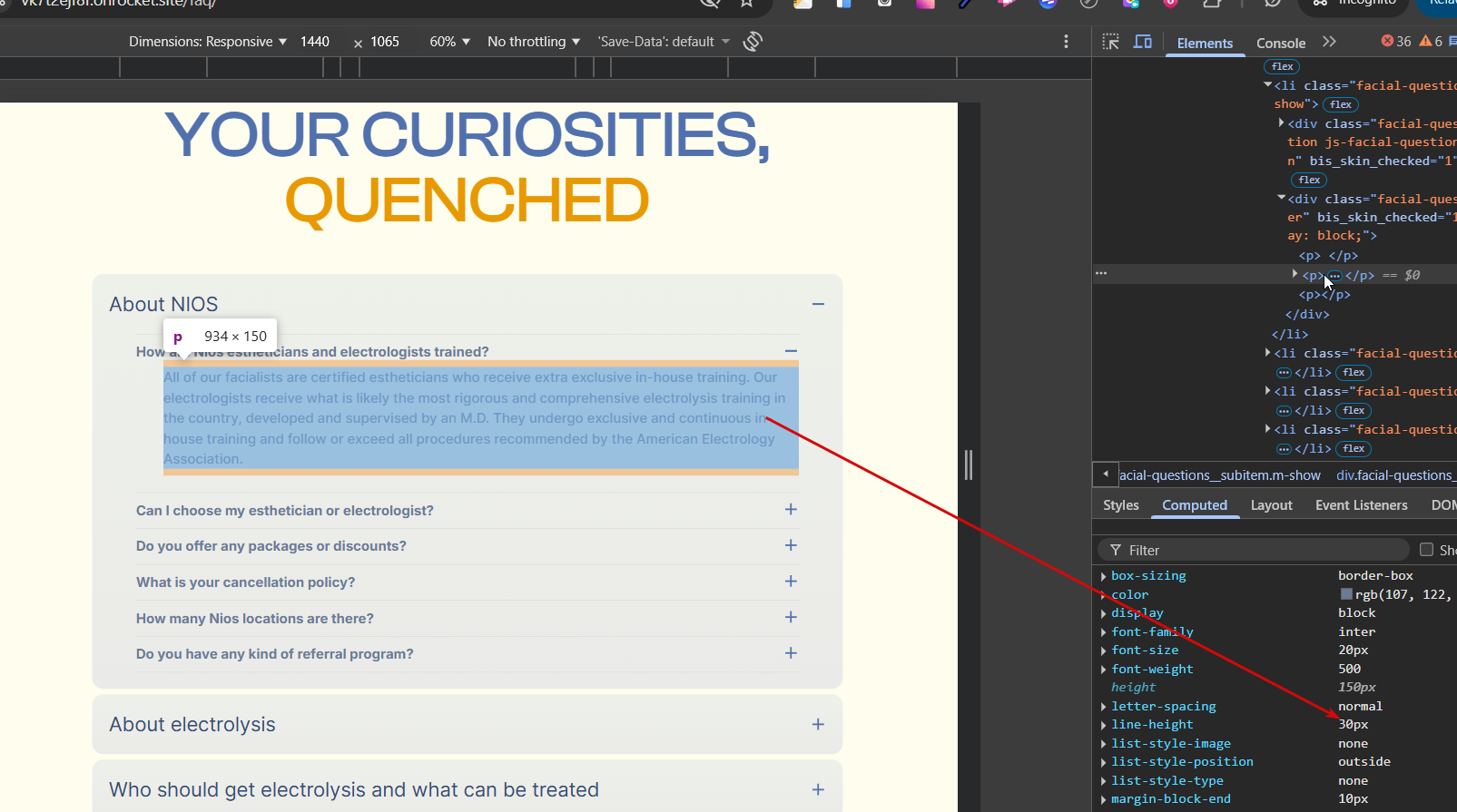Open the Styles tab
1457x812 pixels.
[1120, 505]
